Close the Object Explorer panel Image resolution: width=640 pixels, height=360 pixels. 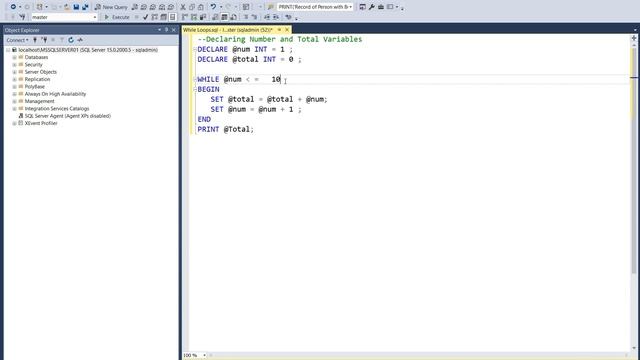[173, 30]
